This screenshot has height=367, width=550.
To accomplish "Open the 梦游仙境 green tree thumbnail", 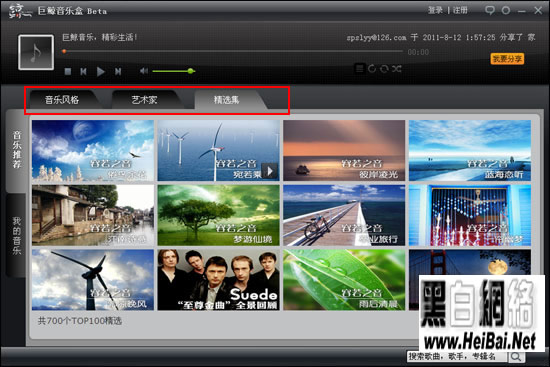I will pyautogui.click(x=219, y=215).
